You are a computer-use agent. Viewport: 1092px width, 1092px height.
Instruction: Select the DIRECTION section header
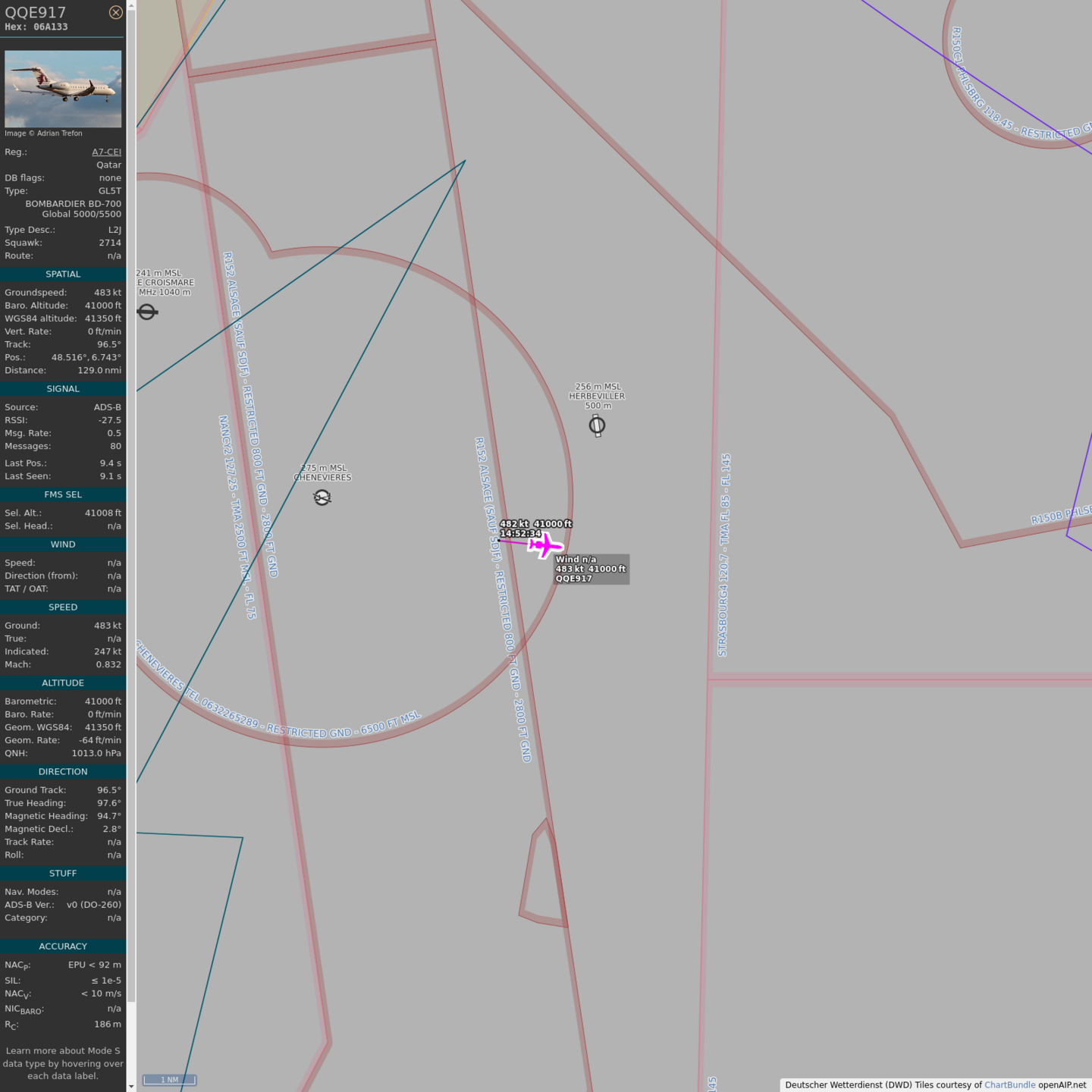click(63, 772)
